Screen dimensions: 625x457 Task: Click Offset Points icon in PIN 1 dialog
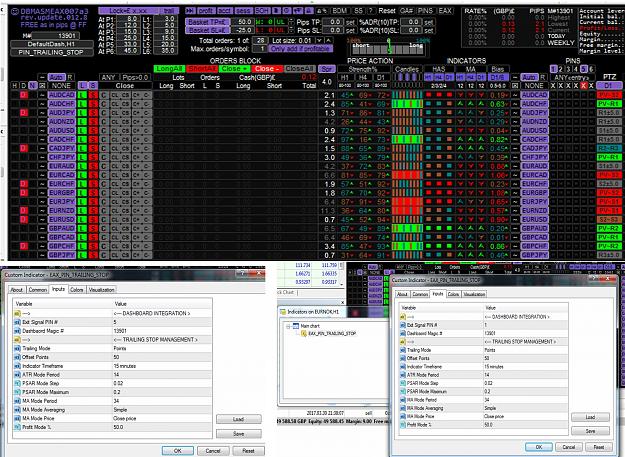(x=403, y=358)
